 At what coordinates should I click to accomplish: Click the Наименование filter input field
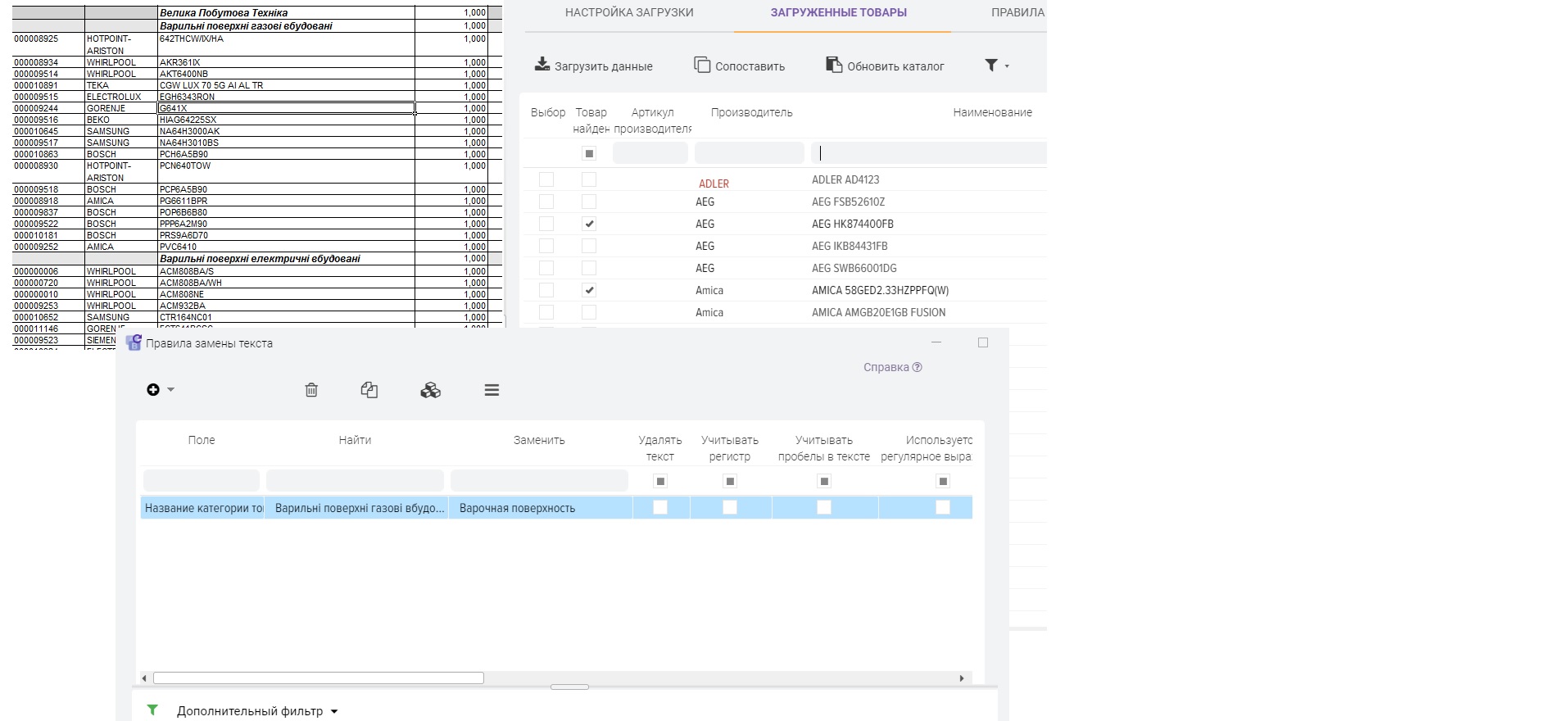[x=928, y=153]
